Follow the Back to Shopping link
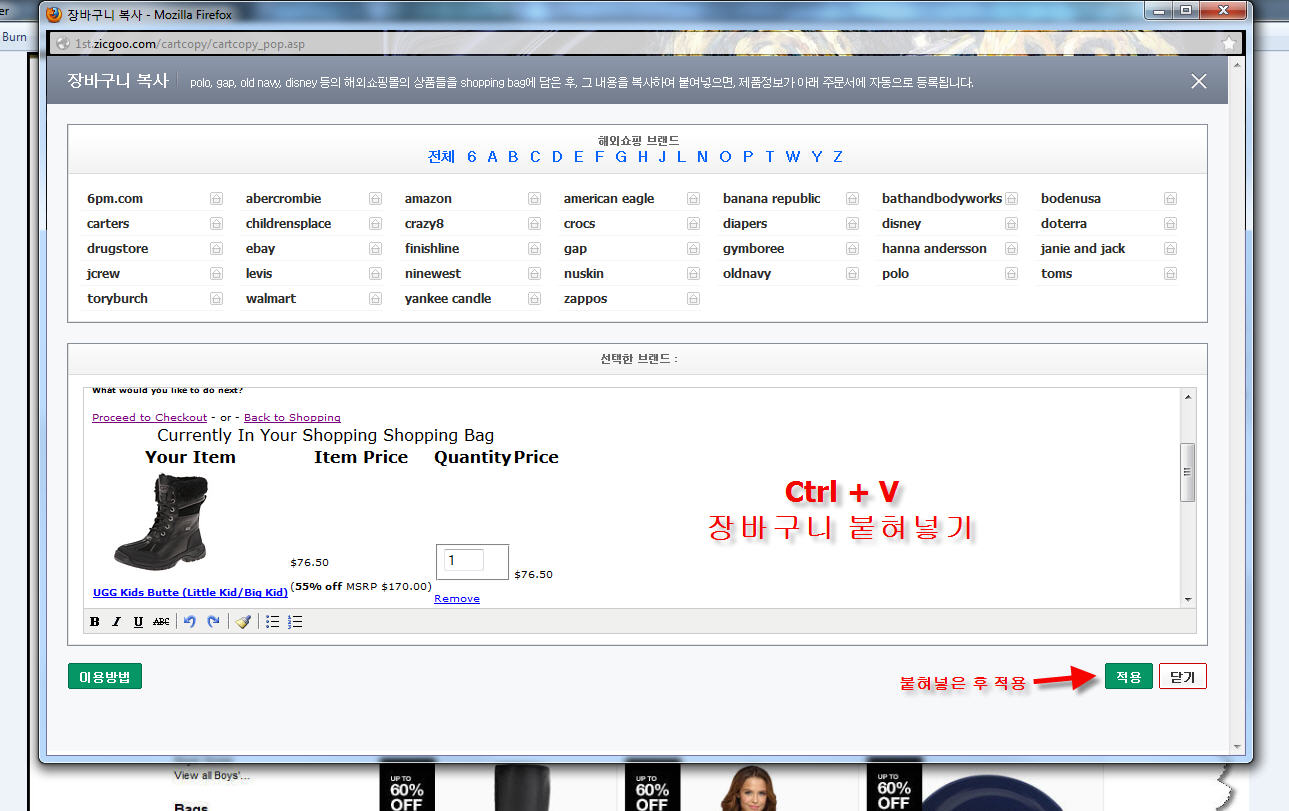 click(x=292, y=418)
